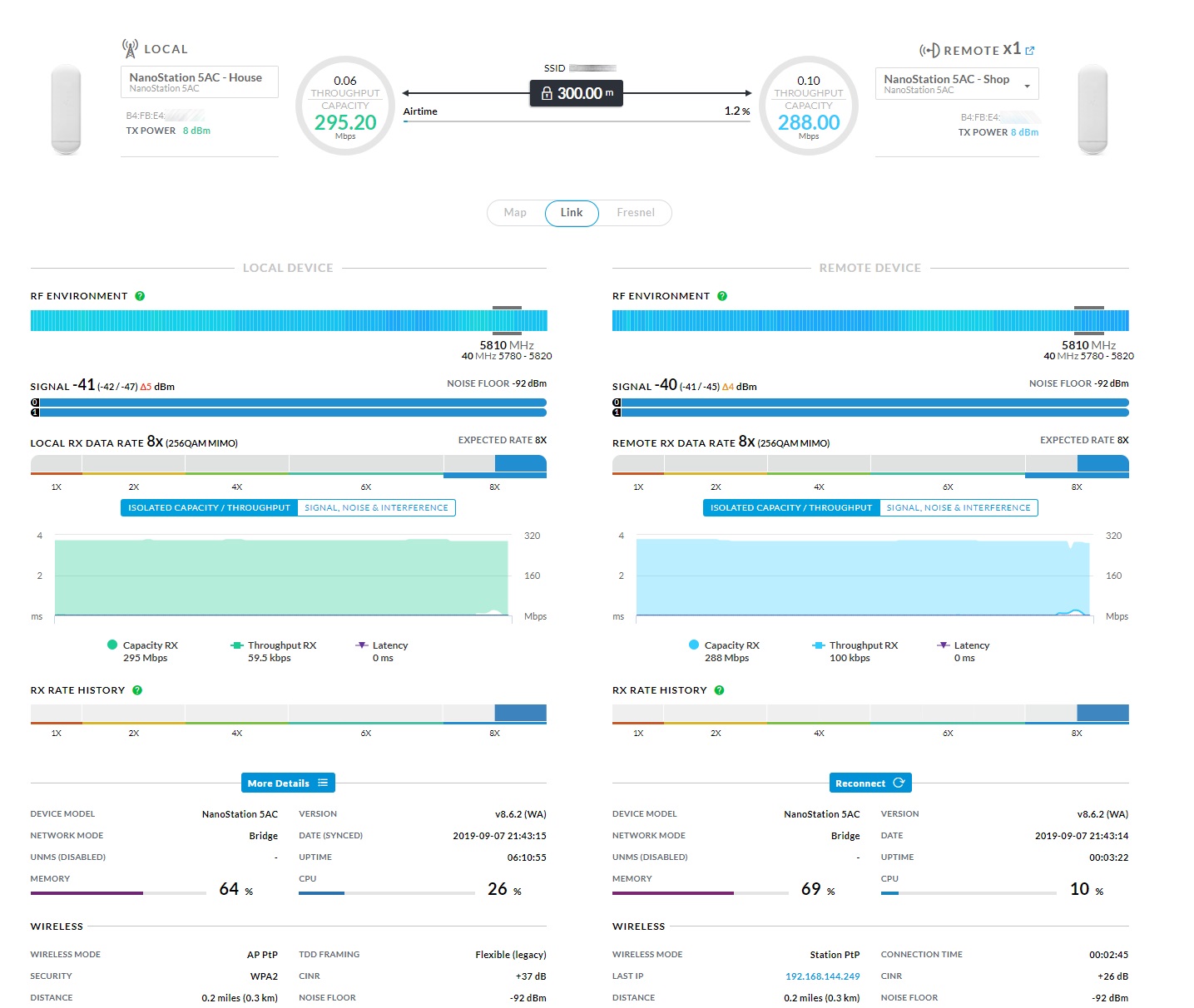Image resolution: width=1194 pixels, height=1008 pixels.
Task: Click the remote TX Power 8 dBm value
Action: pyautogui.click(x=1024, y=132)
